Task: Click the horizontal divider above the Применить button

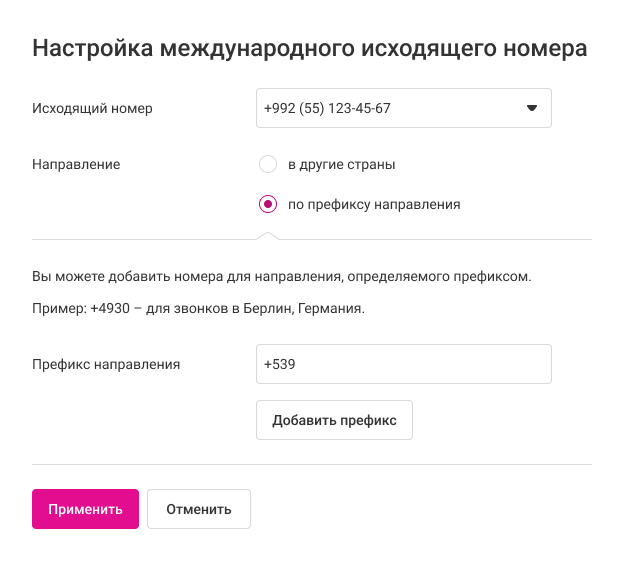Action: coord(312,465)
